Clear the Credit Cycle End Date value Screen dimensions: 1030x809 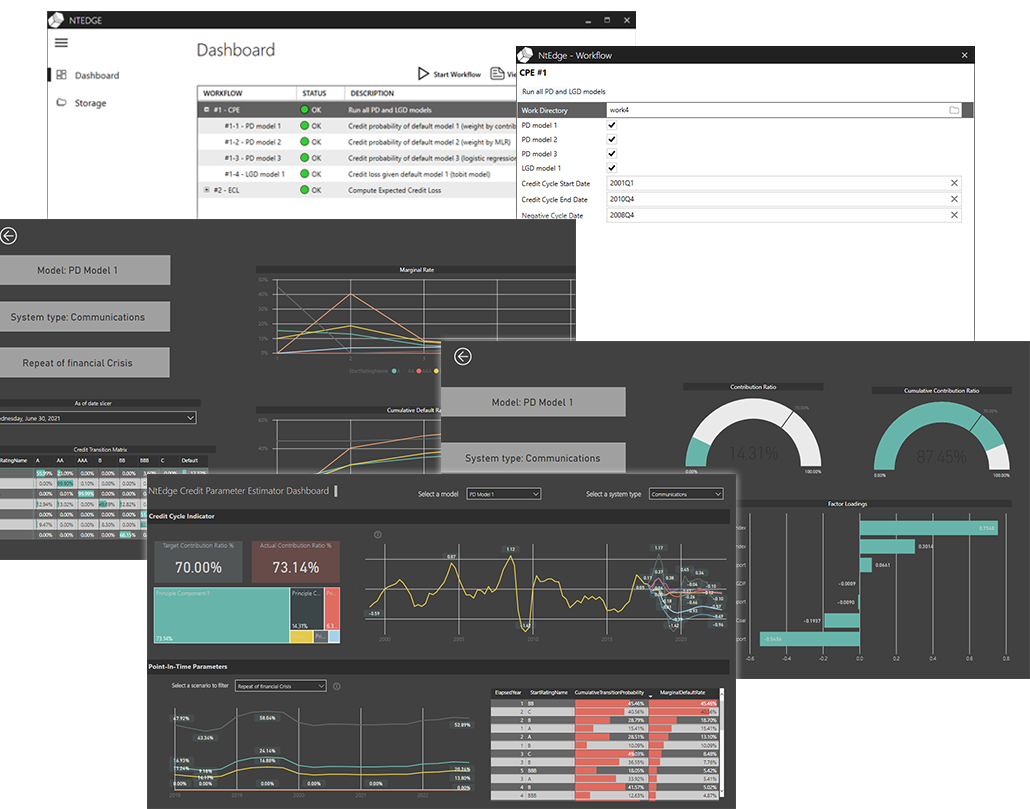point(954,199)
